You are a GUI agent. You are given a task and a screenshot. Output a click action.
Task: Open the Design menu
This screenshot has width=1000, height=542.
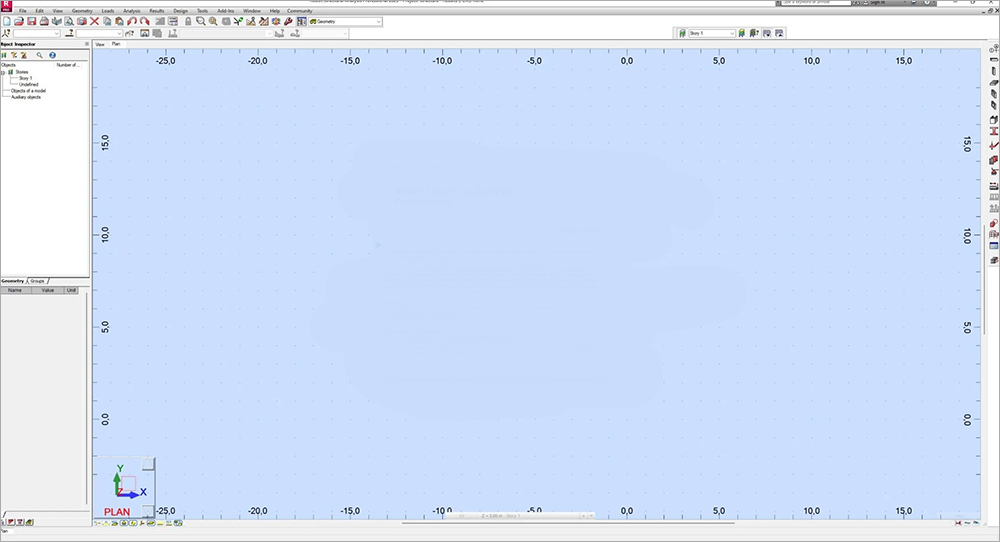pos(180,11)
